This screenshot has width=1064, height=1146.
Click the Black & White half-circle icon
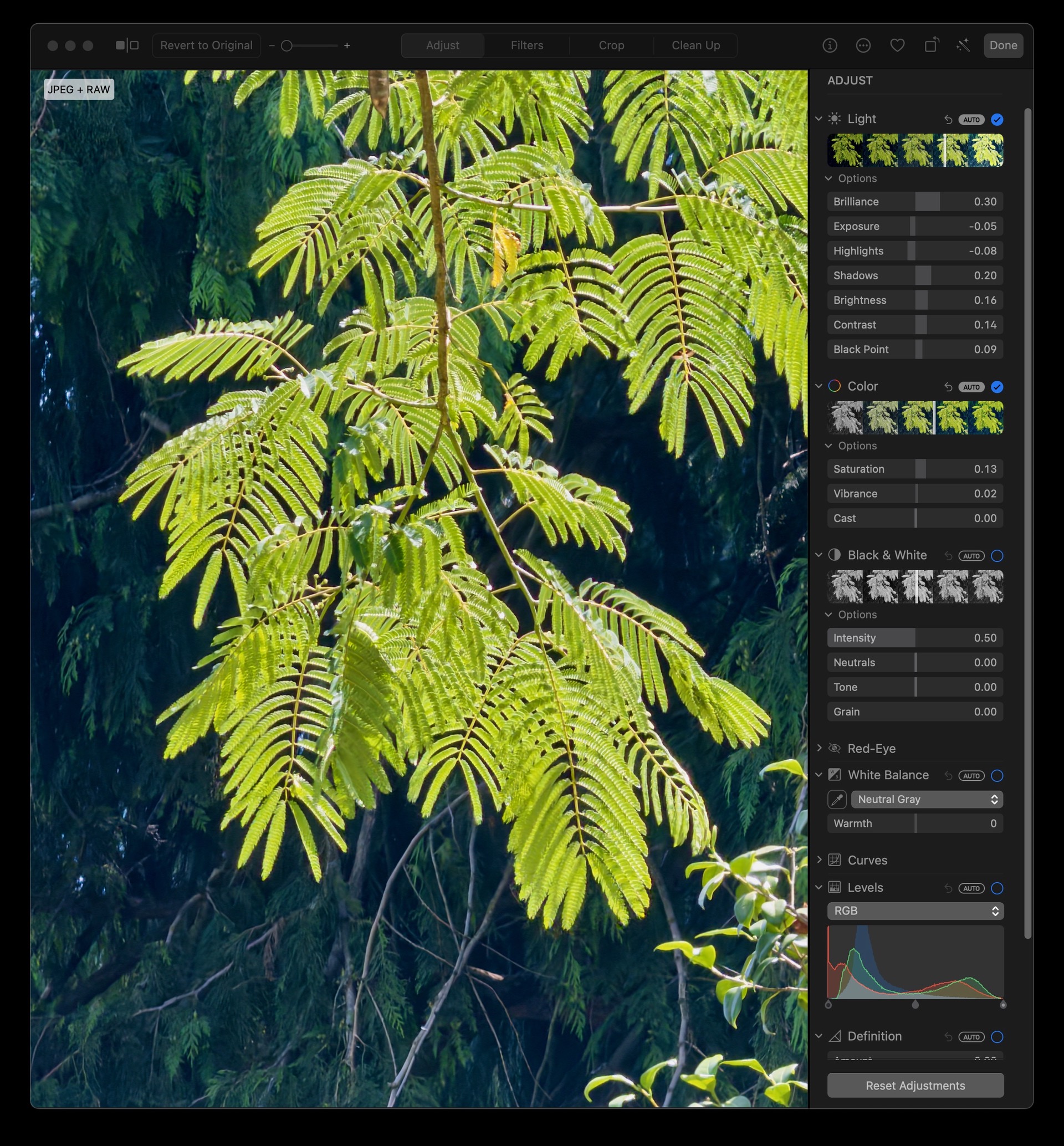coord(834,555)
